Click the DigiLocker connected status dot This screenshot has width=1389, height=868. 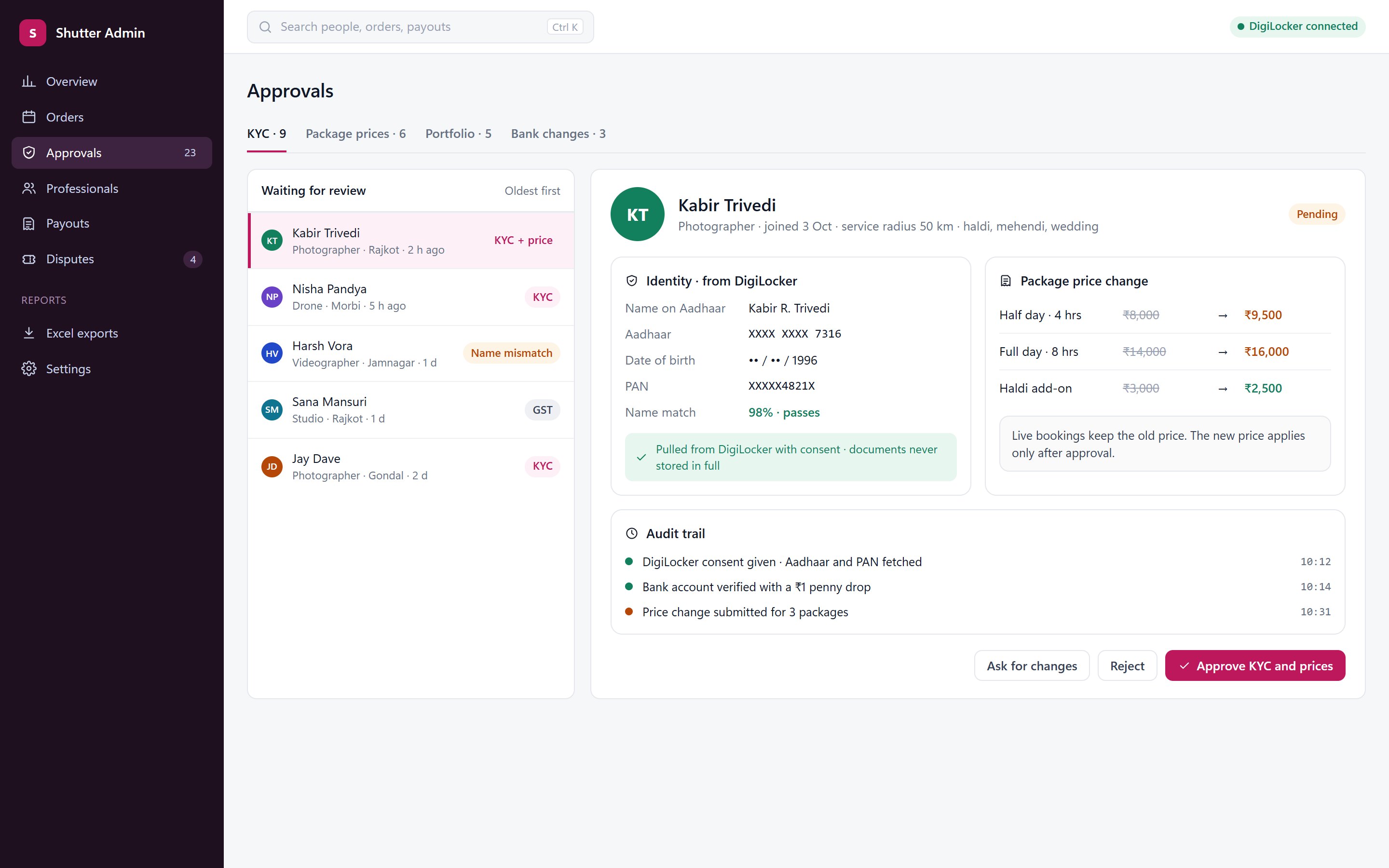(1240, 27)
